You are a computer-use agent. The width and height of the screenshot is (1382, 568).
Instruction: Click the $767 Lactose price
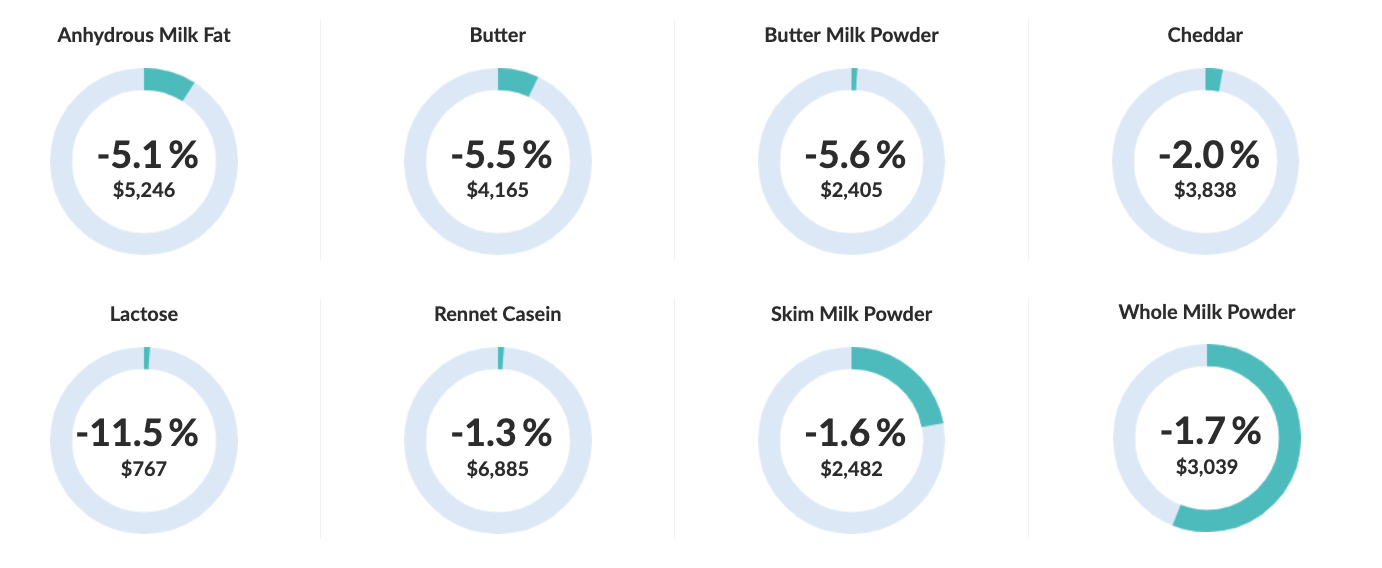[144, 468]
